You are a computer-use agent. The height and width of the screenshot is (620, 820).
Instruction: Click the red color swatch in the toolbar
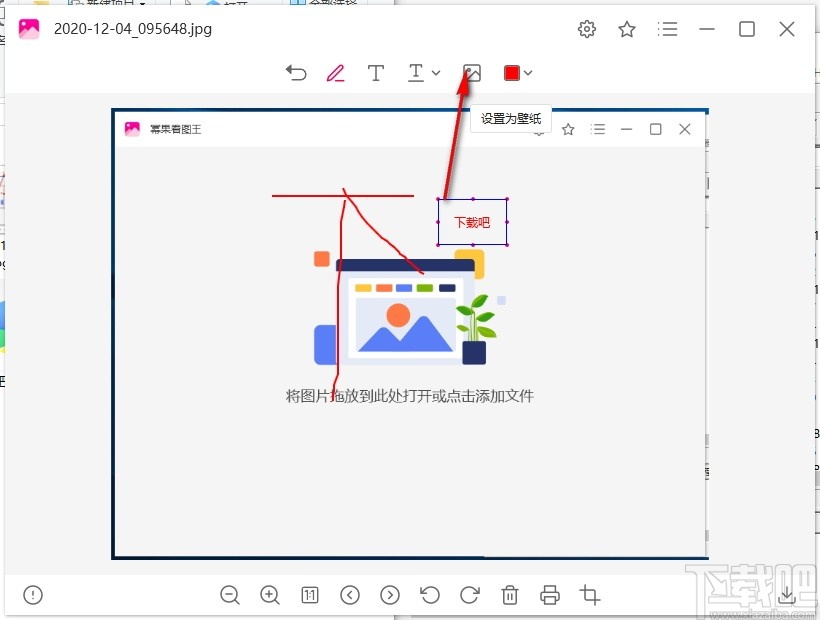[510, 72]
